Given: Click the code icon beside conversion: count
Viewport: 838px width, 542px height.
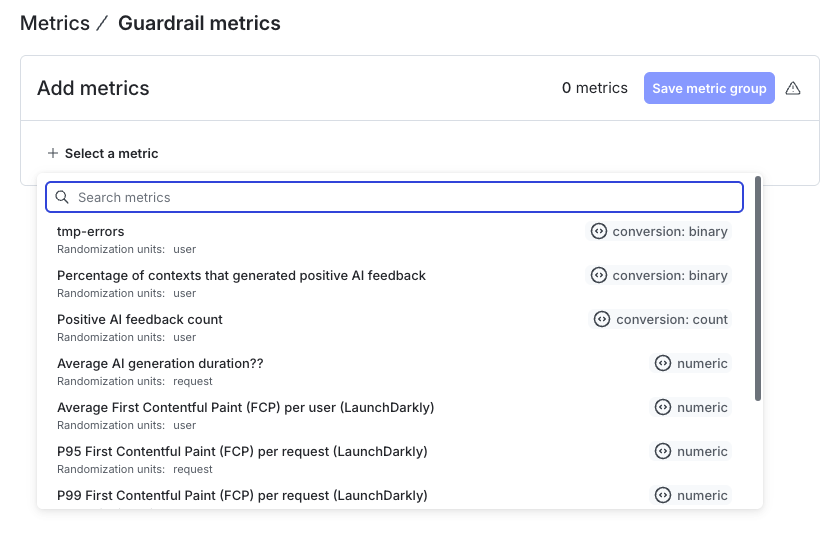Looking at the screenshot, I should [602, 319].
